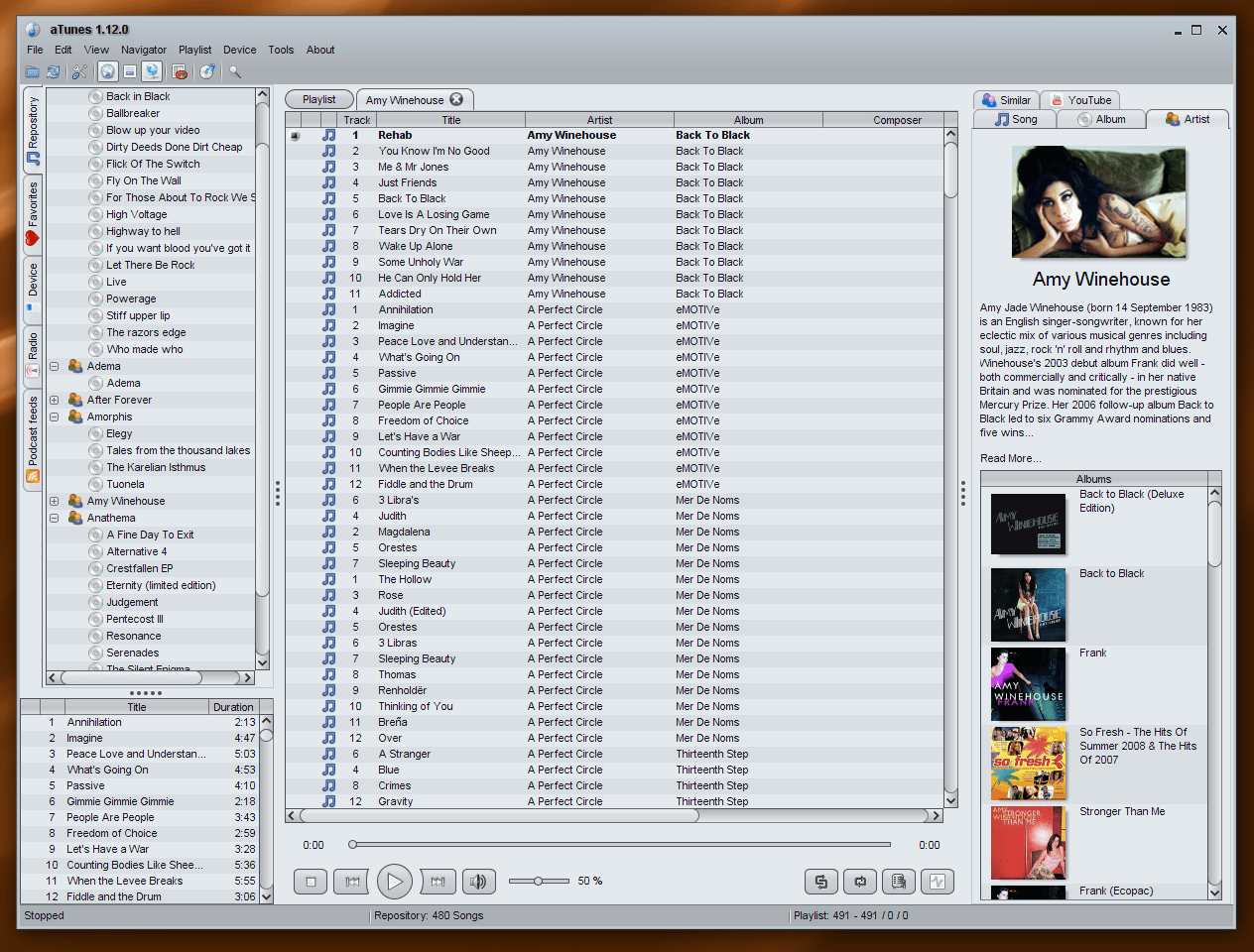1254x952 pixels.
Task: Toggle shuffle mode
Action: tap(820, 881)
